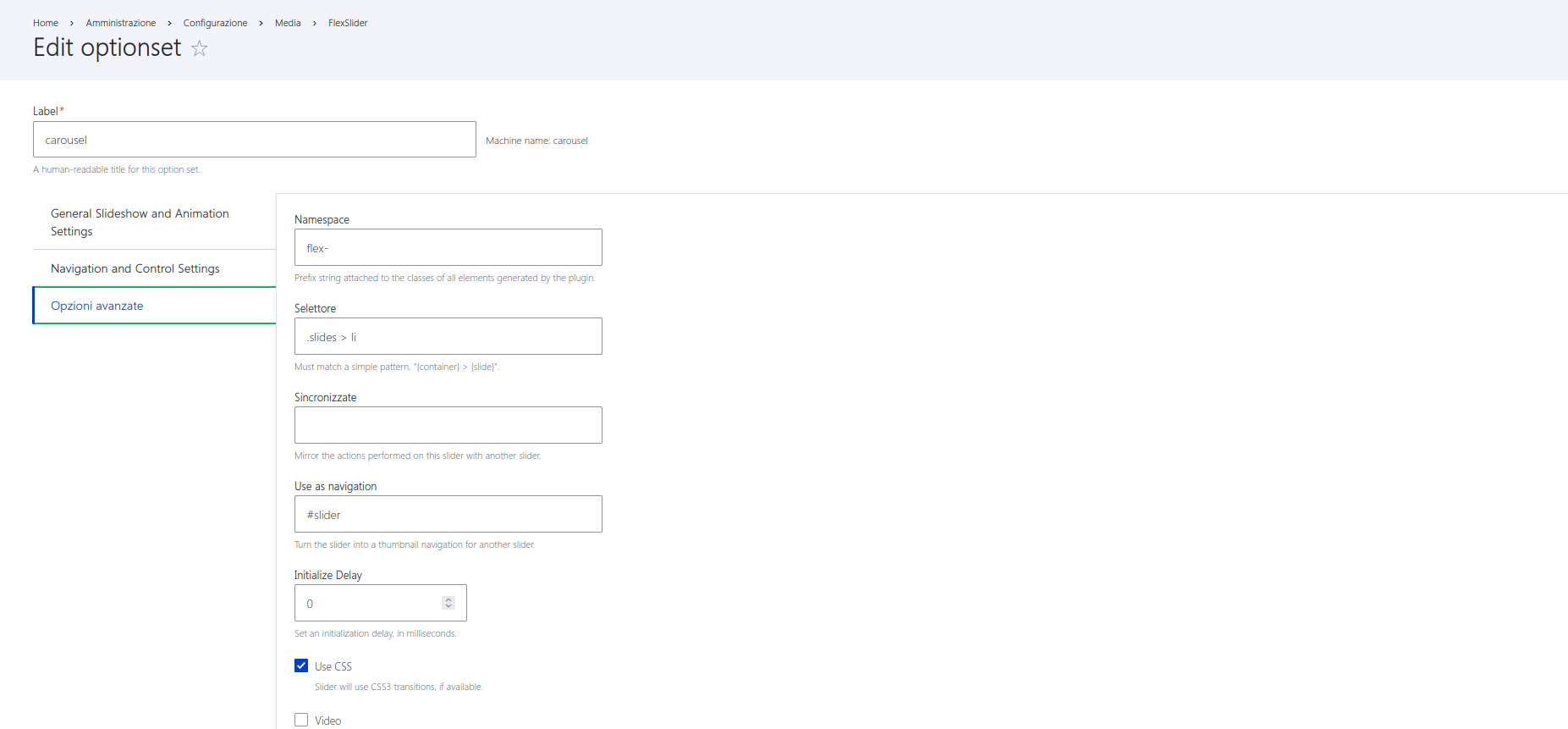Add page to shortcuts with star icon
Image resolution: width=1568 pixels, height=729 pixels.
[x=200, y=48]
